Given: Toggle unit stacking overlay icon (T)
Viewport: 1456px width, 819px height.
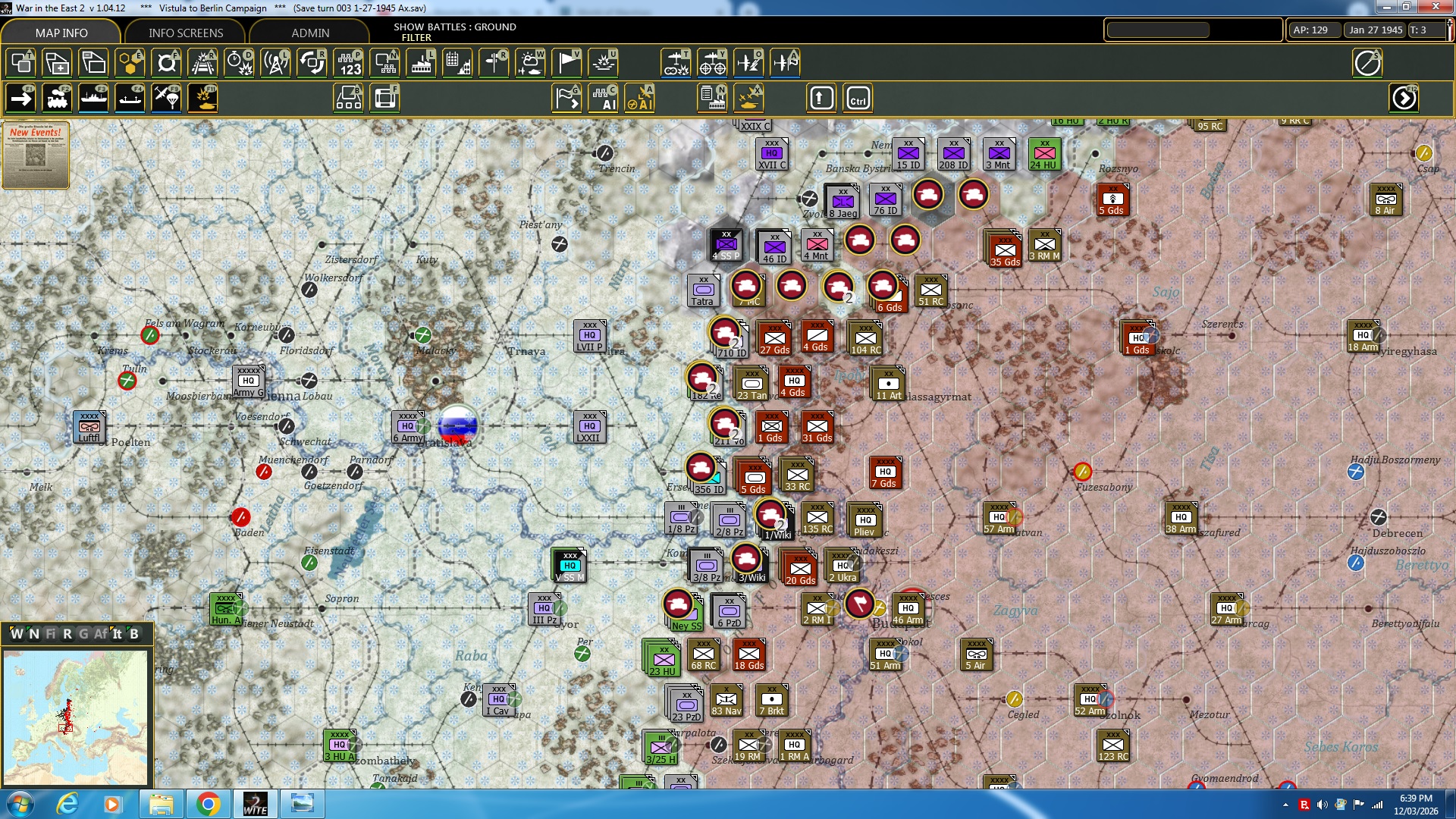Looking at the screenshot, I should (x=21, y=63).
